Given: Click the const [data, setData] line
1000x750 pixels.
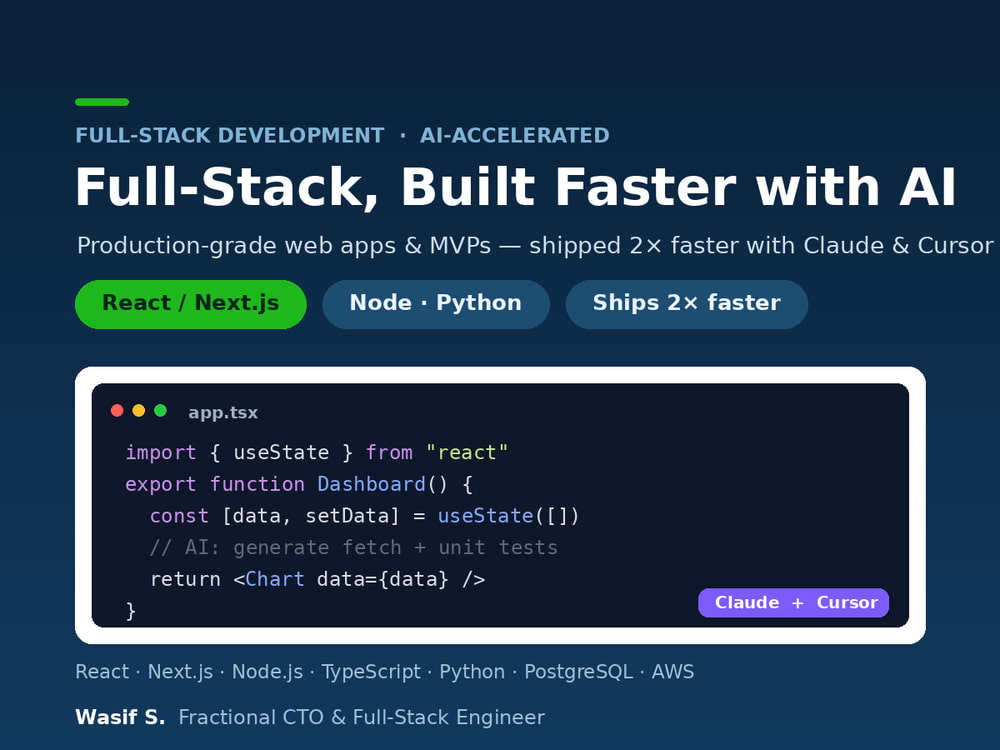Looking at the screenshot, I should (x=364, y=516).
